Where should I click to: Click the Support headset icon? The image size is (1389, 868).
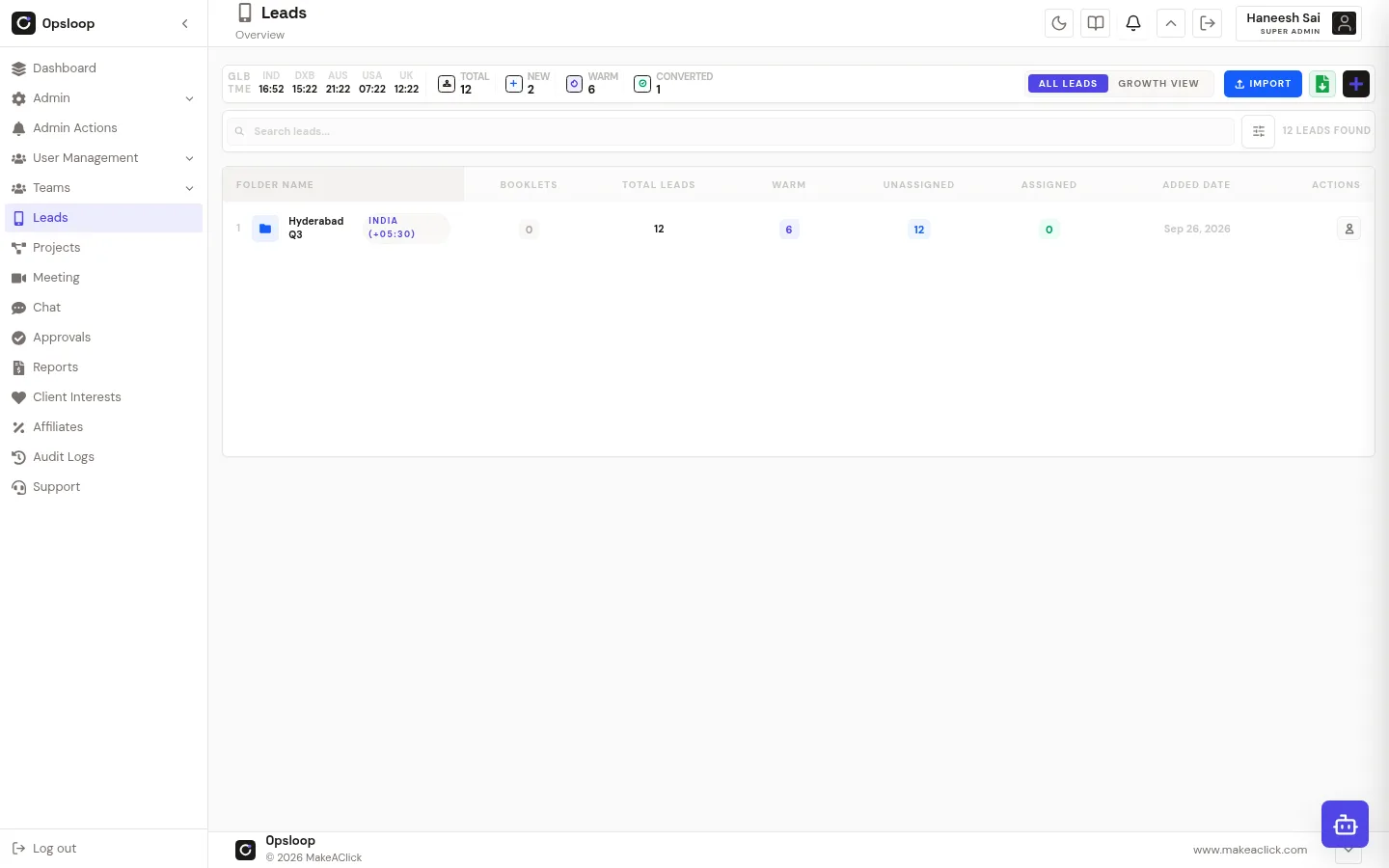click(x=18, y=487)
